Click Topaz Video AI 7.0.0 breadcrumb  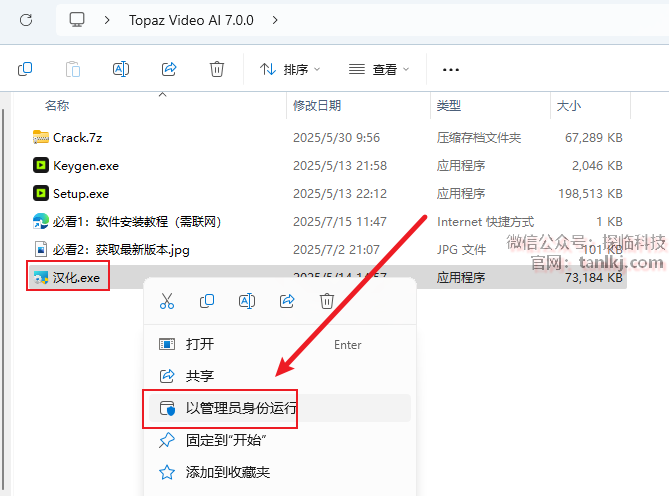point(192,19)
